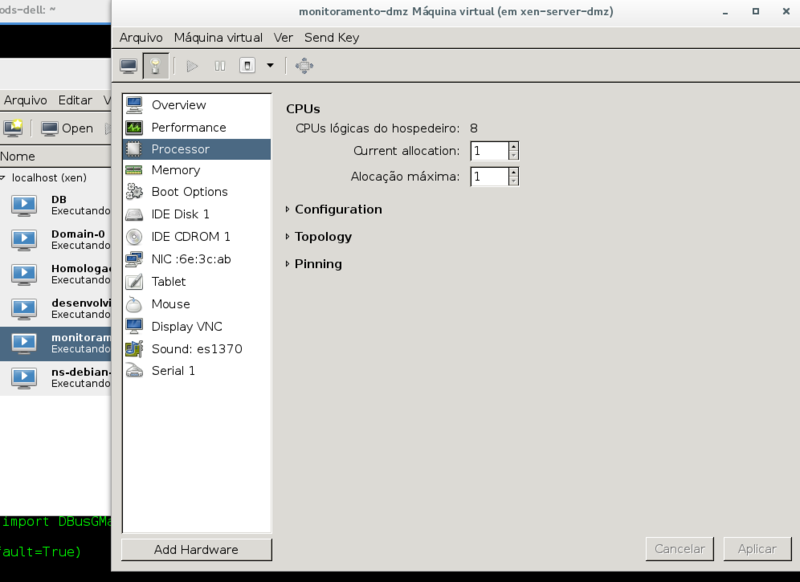Show the graphical console view

pyautogui.click(x=129, y=66)
